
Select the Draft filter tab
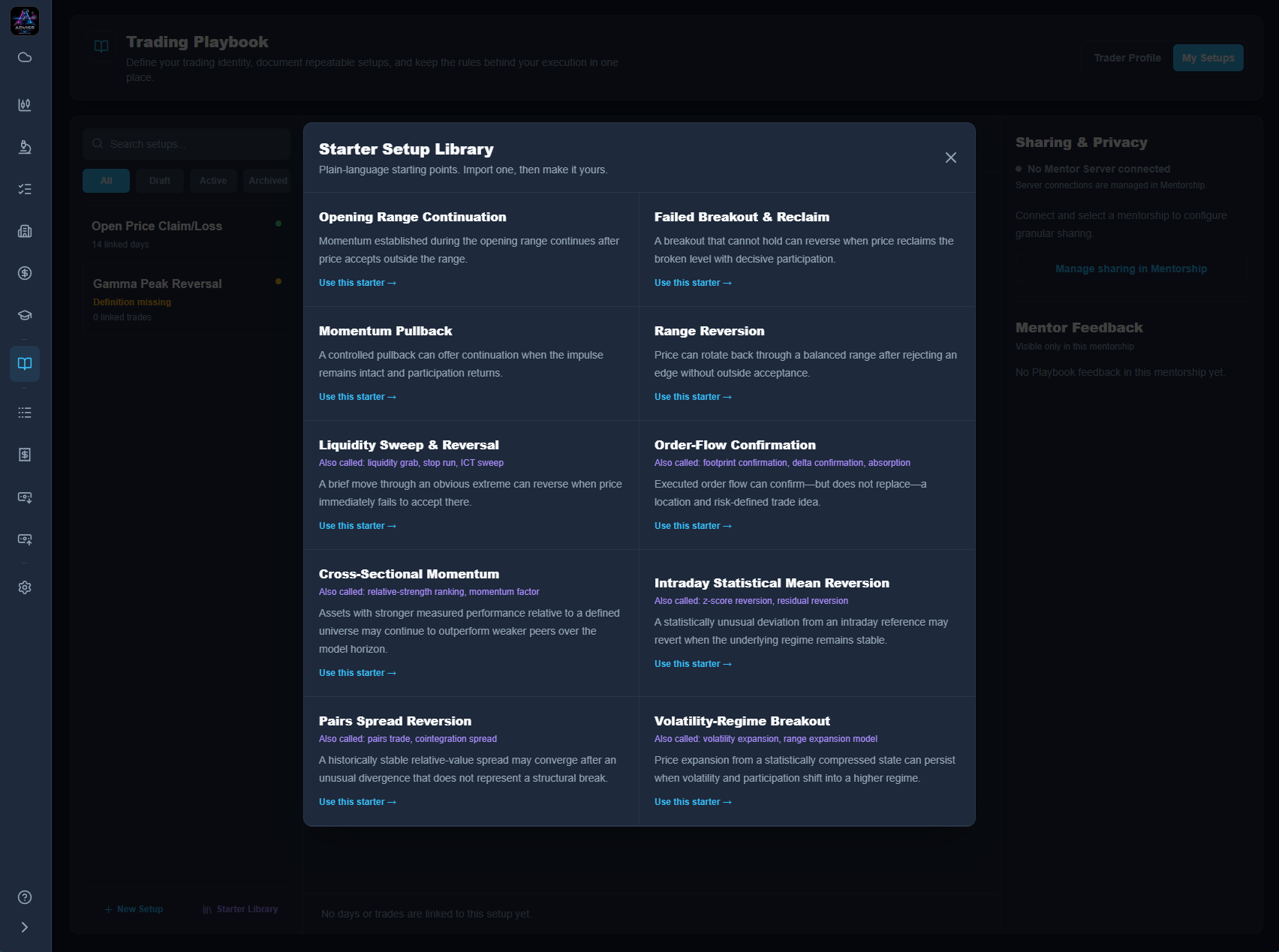[159, 181]
